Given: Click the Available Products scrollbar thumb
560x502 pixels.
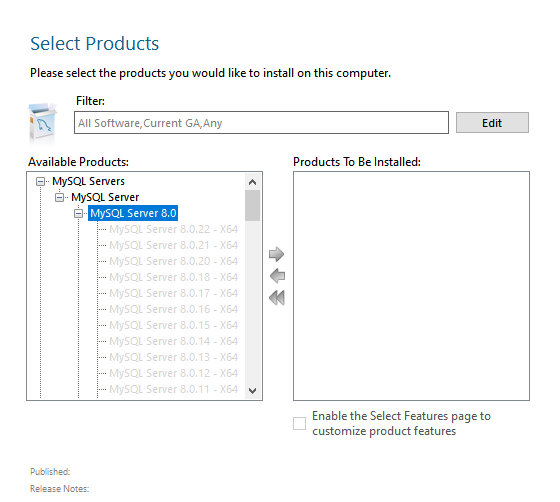Looking at the screenshot, I should coord(252,206).
